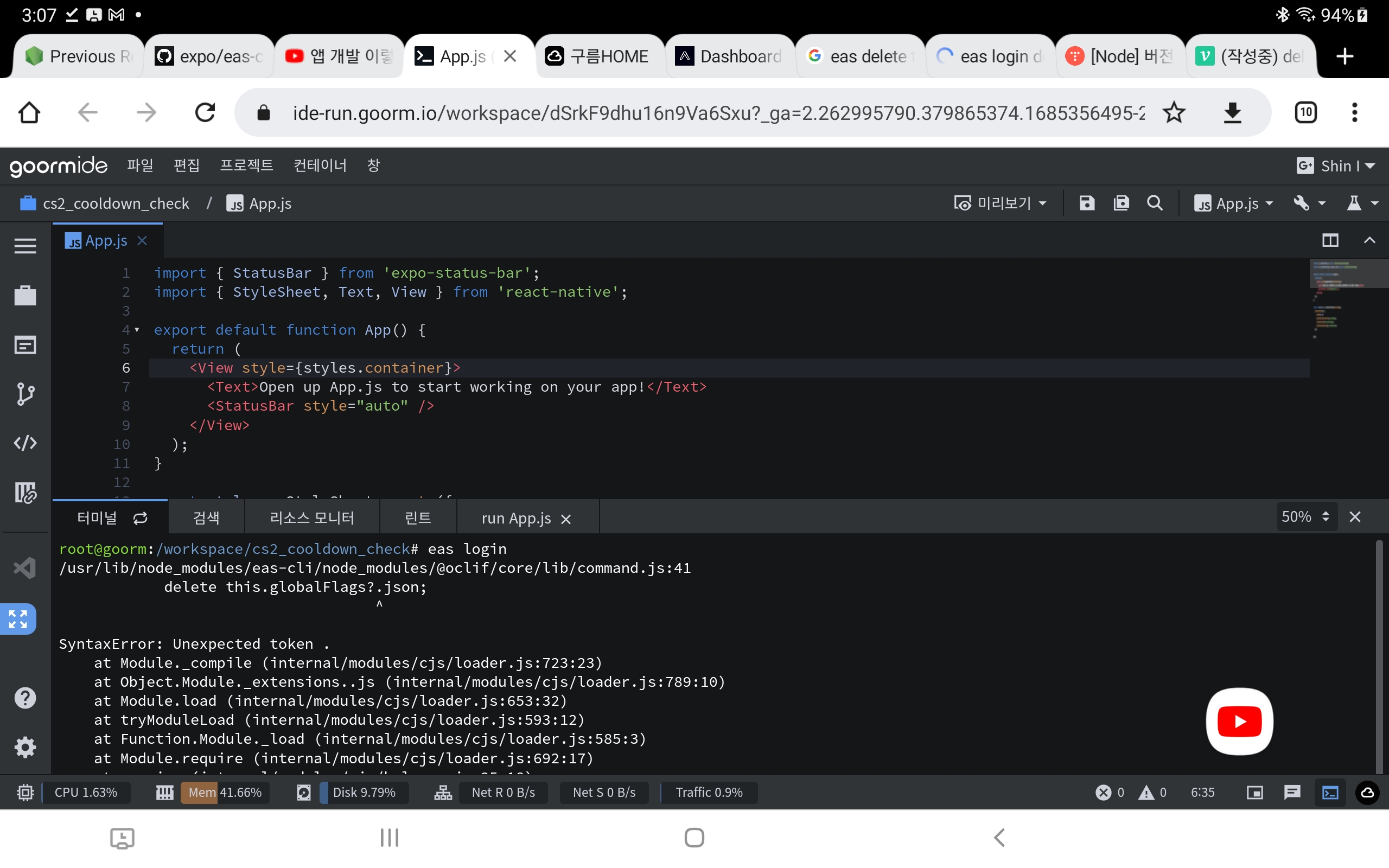Viewport: 1389px width, 868px height.
Task: Collapse code fold arrow on line 4
Action: click(137, 329)
